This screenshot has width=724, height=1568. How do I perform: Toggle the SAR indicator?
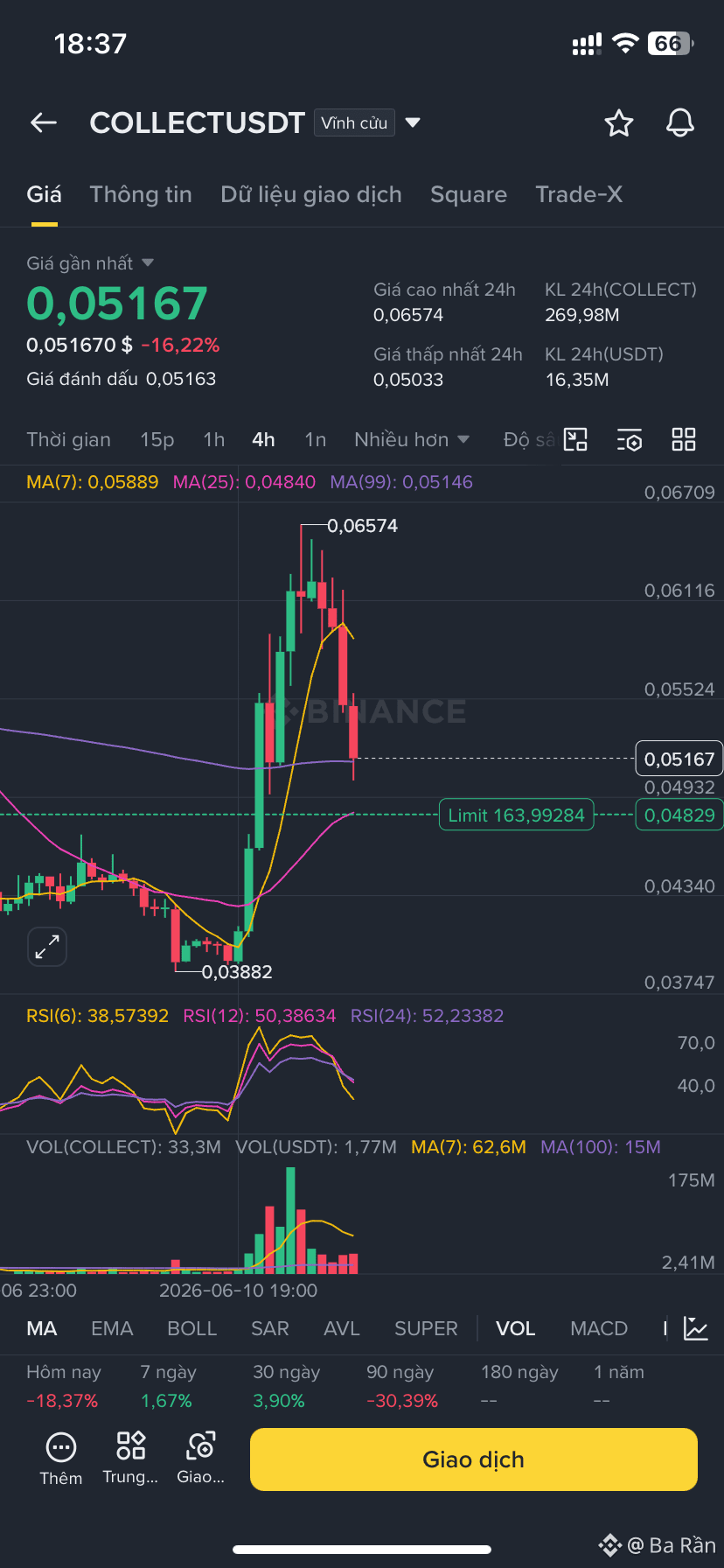tap(269, 1328)
